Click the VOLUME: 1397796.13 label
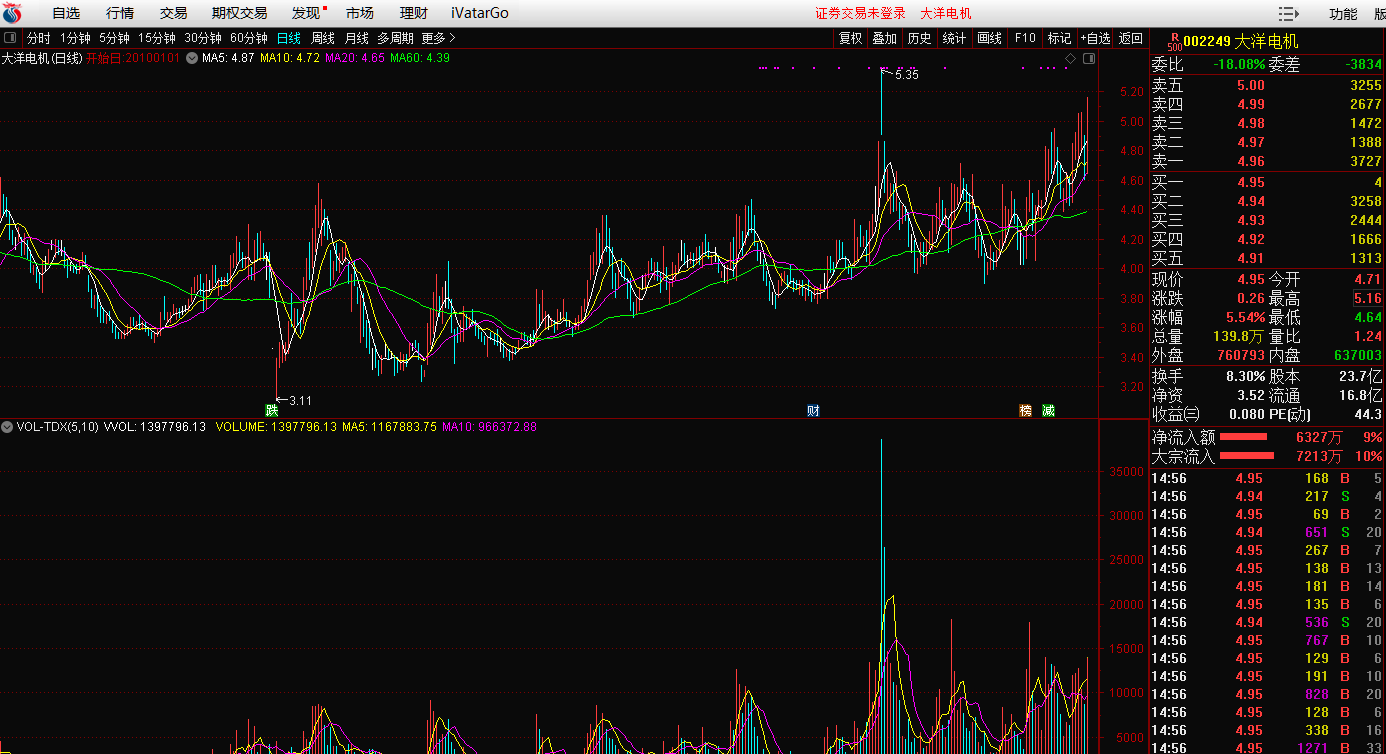This screenshot has height=754, width=1386. click(x=276, y=427)
